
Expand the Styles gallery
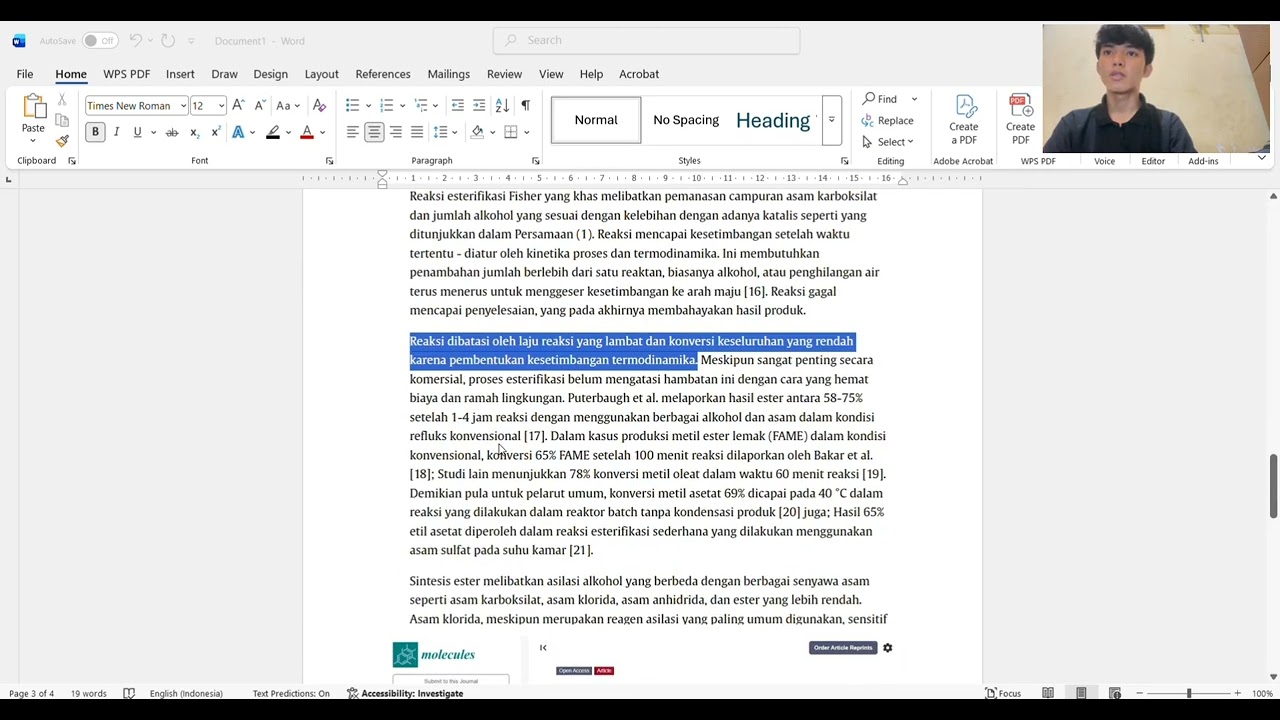pyautogui.click(x=831, y=120)
